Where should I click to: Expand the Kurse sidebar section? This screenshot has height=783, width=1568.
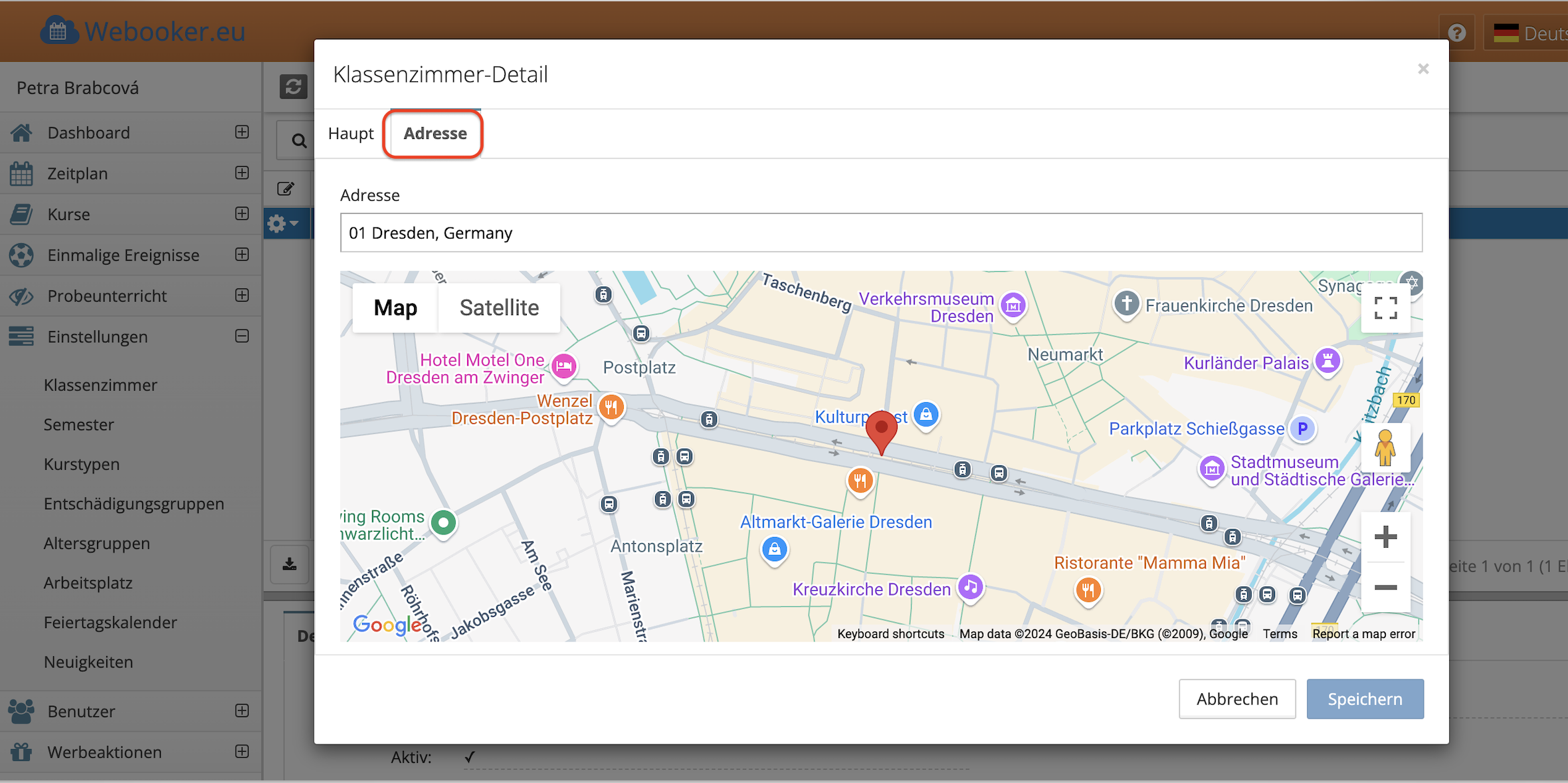tap(242, 214)
